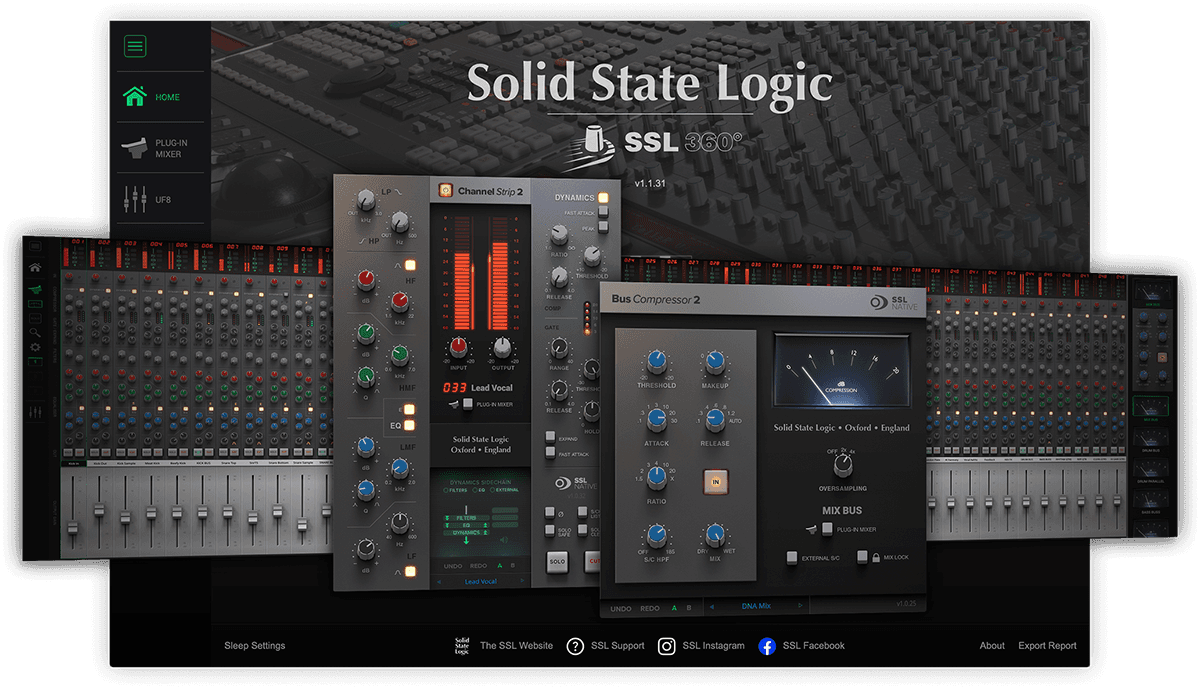Open the Lead Vocal preset selector
Image resolution: width=1200 pixels, height=688 pixels.
point(480,581)
